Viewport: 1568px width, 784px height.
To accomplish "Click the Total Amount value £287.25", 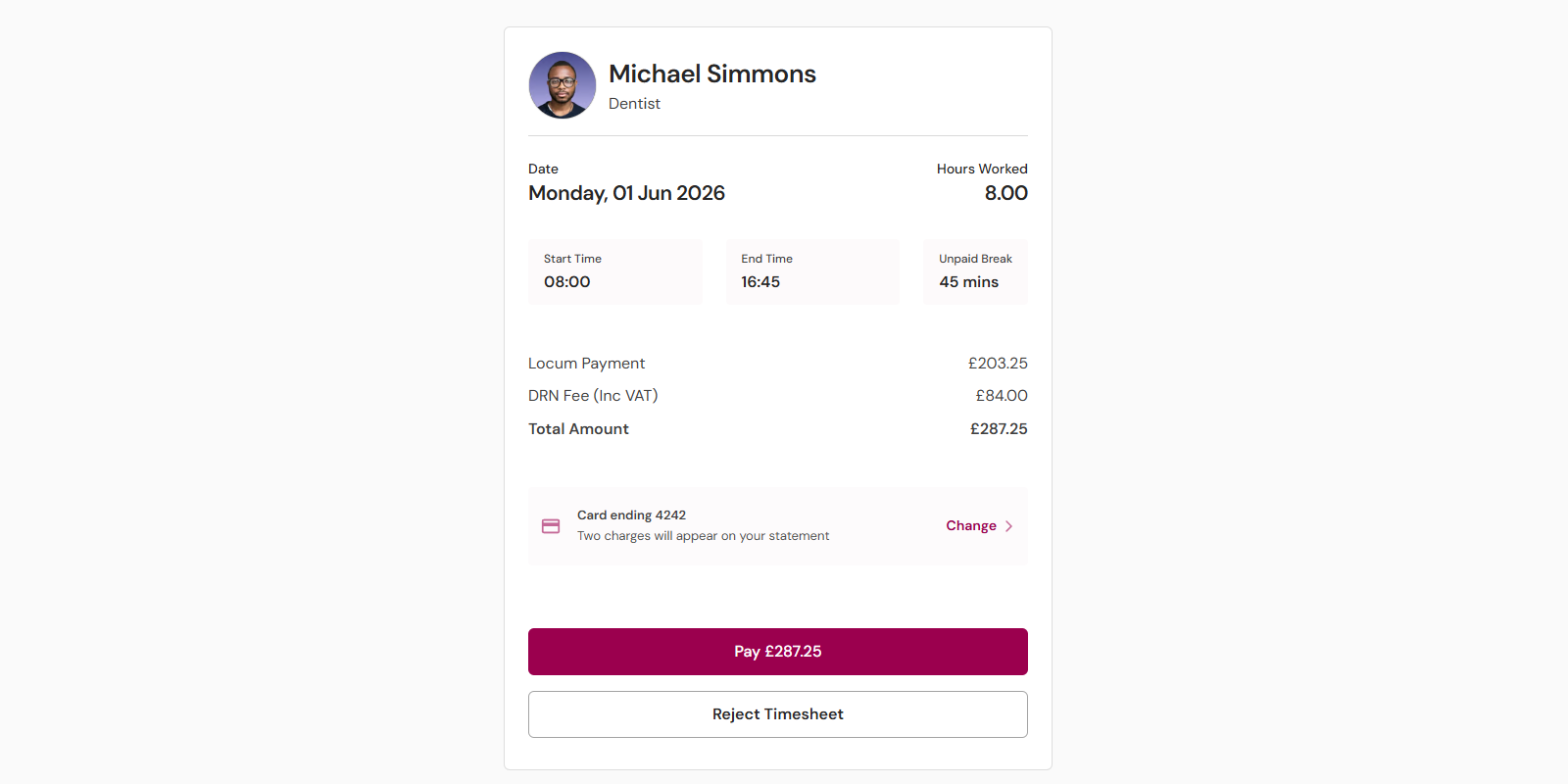I will [x=999, y=429].
